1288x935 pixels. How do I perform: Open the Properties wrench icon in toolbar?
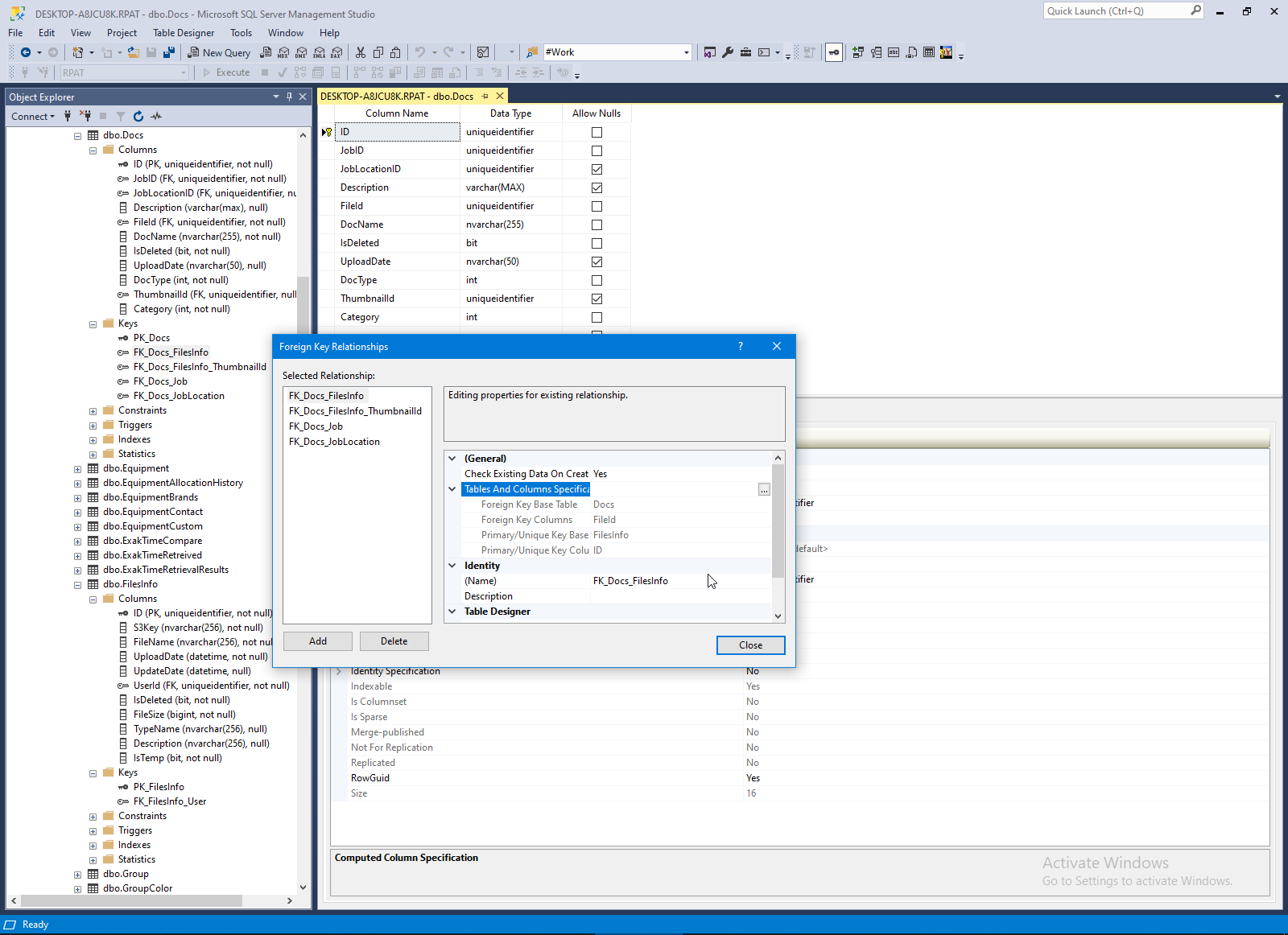click(728, 52)
